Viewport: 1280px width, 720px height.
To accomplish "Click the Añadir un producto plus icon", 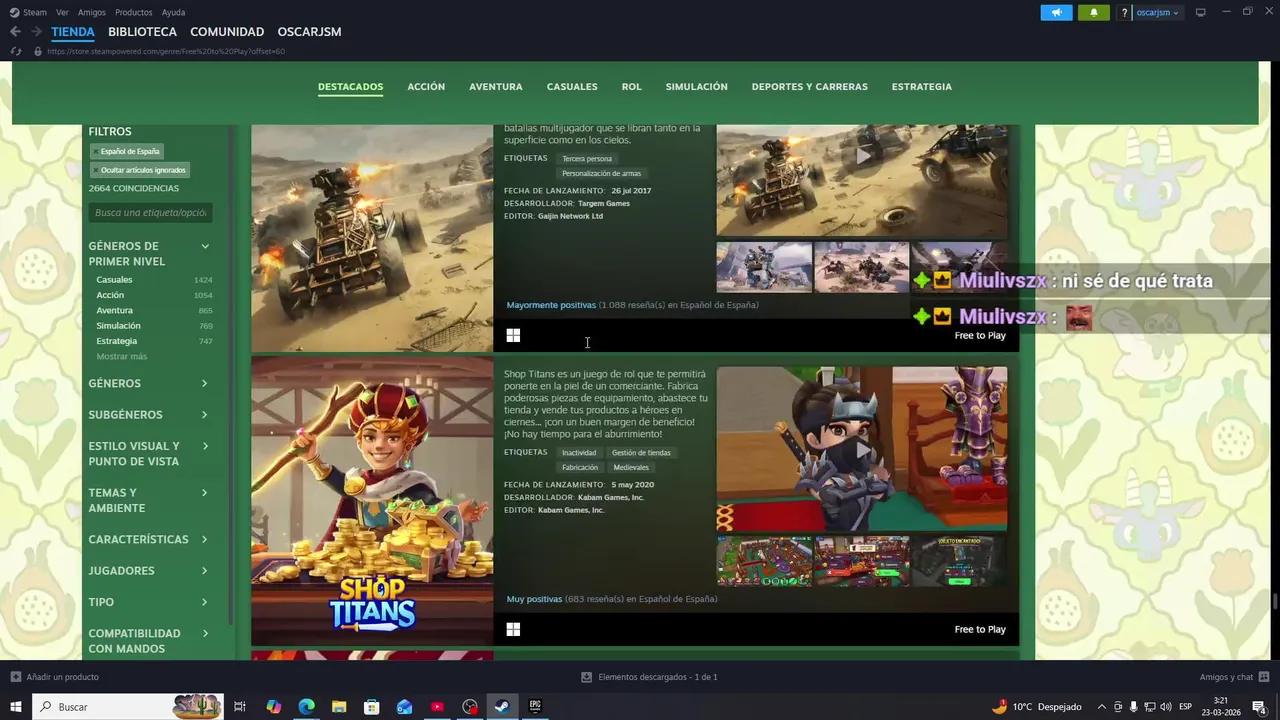I will tap(16, 677).
